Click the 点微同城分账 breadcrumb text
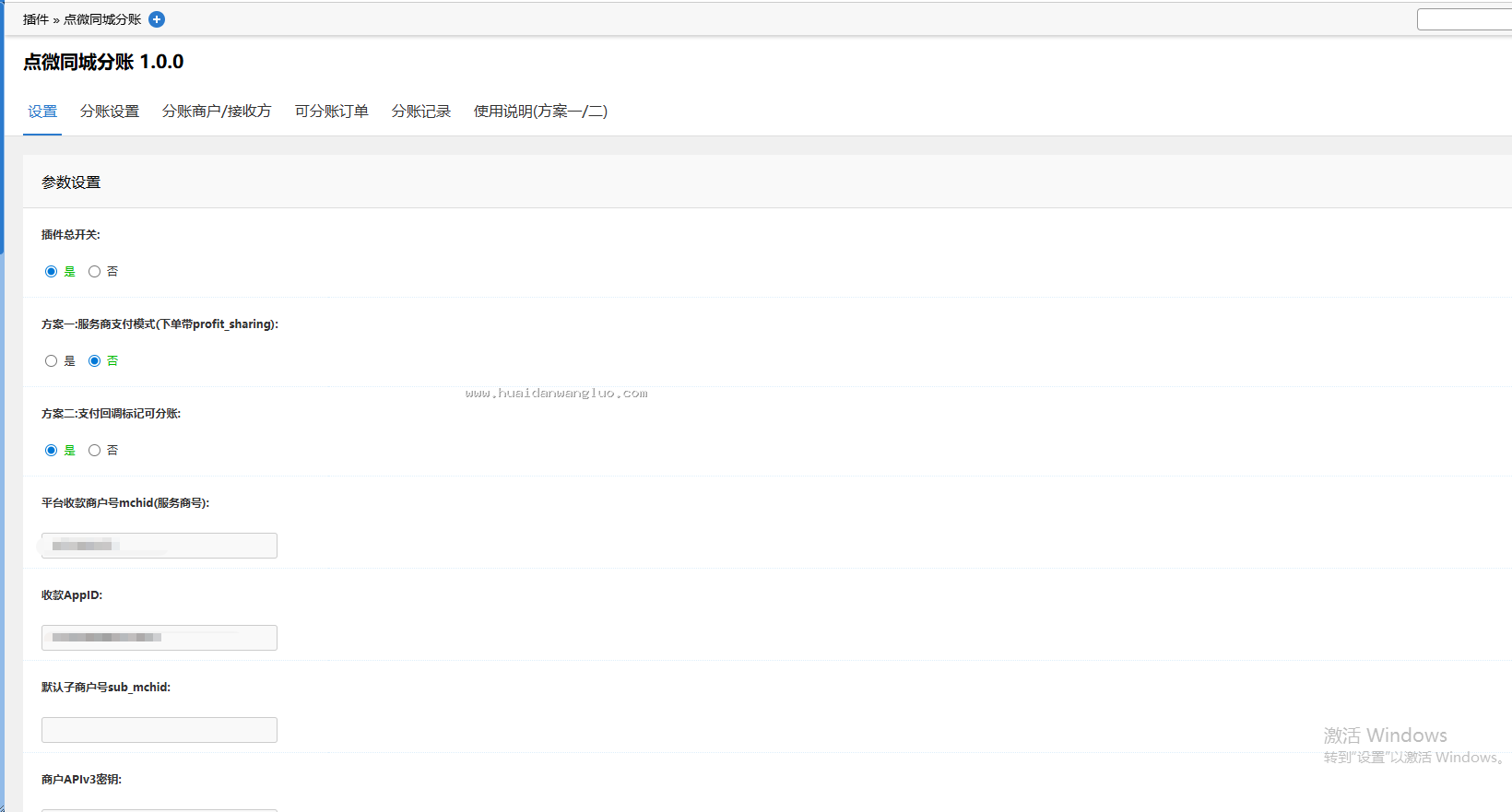 click(102, 19)
